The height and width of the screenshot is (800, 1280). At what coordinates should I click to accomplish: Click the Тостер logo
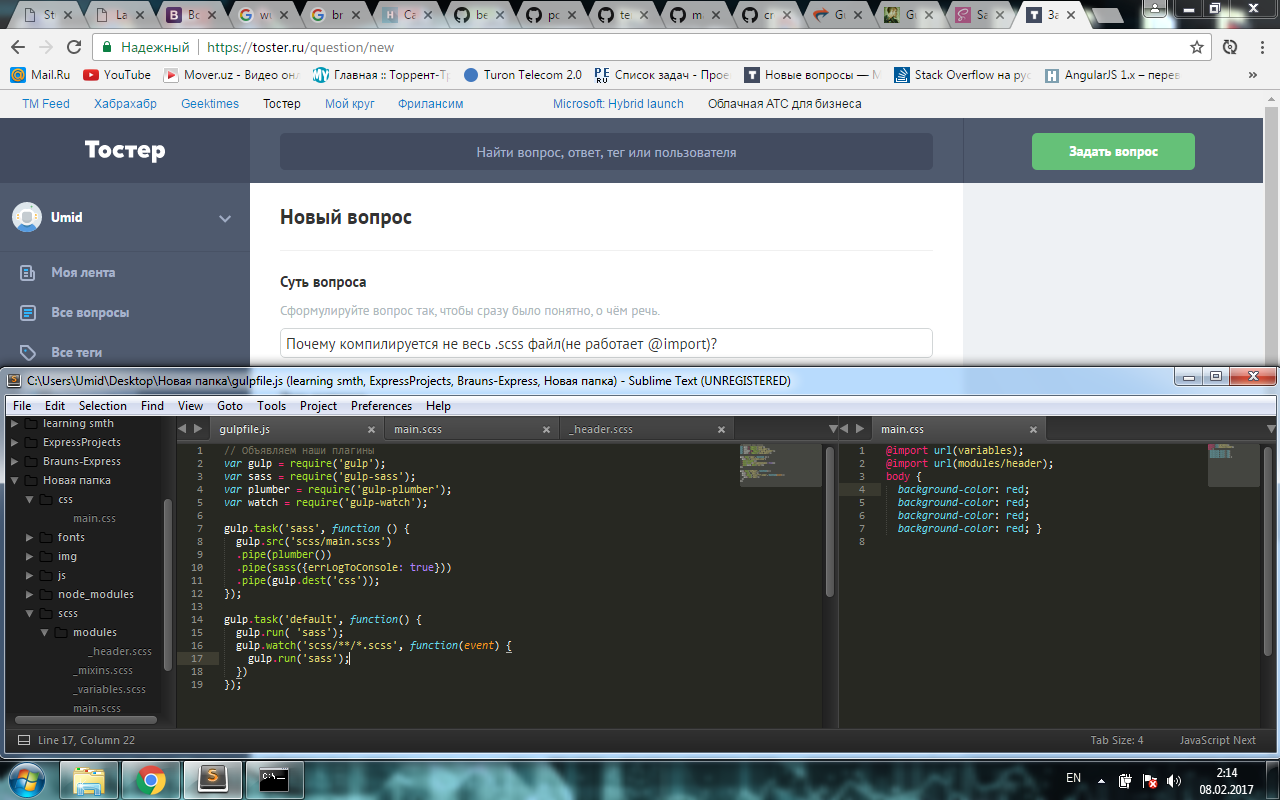click(x=124, y=150)
